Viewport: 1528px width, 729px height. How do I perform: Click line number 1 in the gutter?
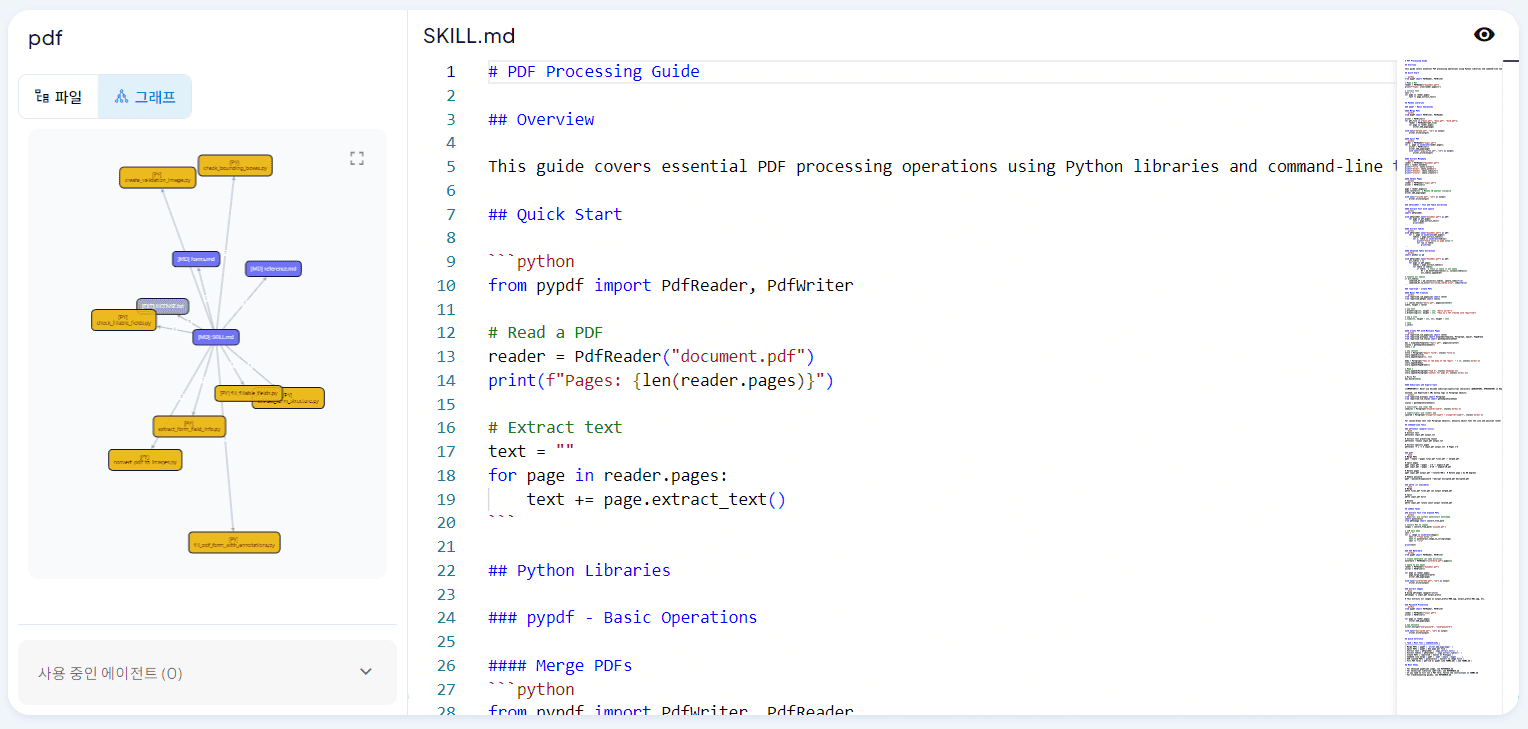tap(450, 71)
